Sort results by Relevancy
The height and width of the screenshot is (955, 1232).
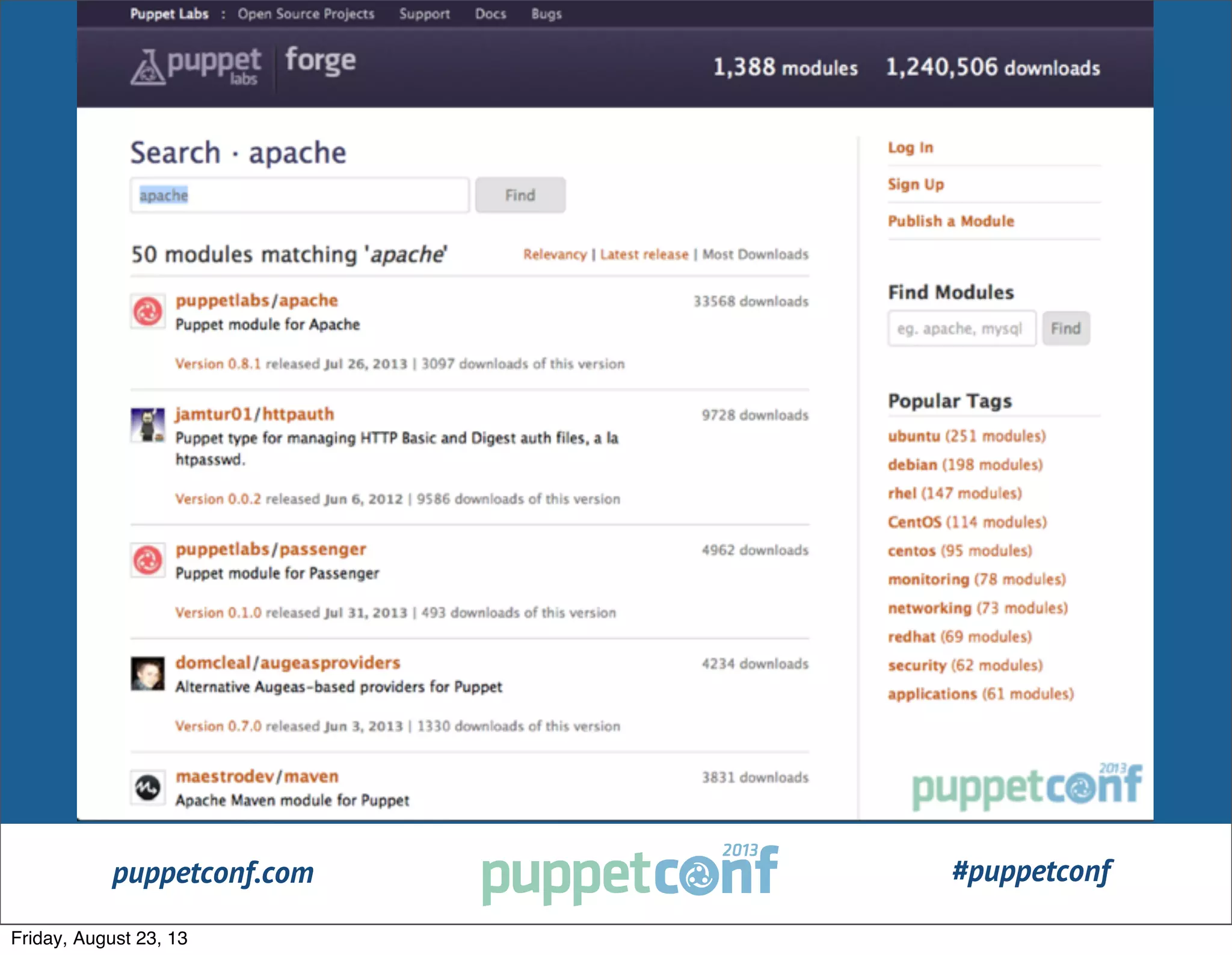coord(555,255)
